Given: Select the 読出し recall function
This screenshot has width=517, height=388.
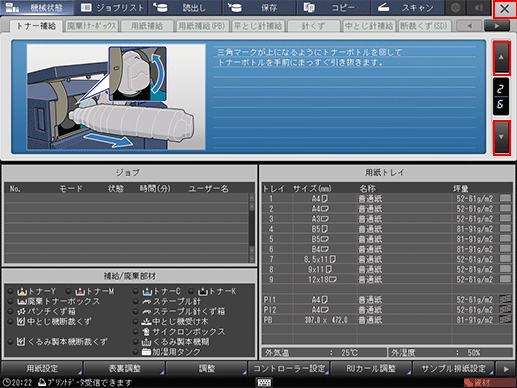Looking at the screenshot, I should (185, 7).
